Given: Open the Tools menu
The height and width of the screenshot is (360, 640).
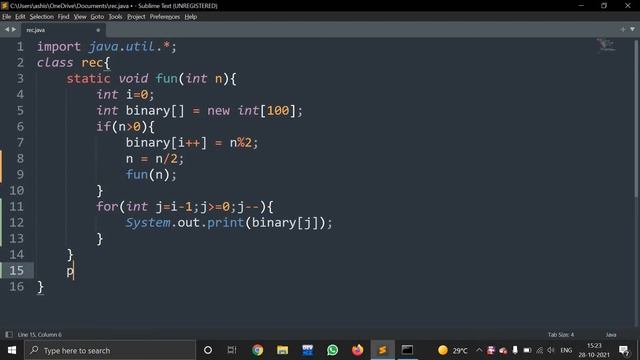Looking at the screenshot, I should pos(115,17).
